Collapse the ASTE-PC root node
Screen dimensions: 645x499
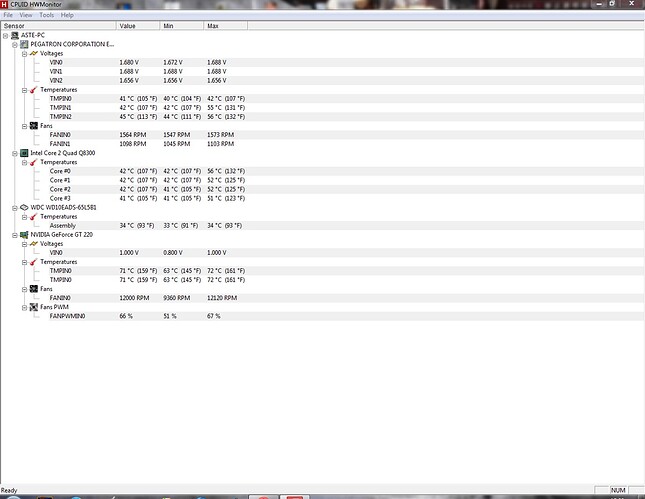6,35
